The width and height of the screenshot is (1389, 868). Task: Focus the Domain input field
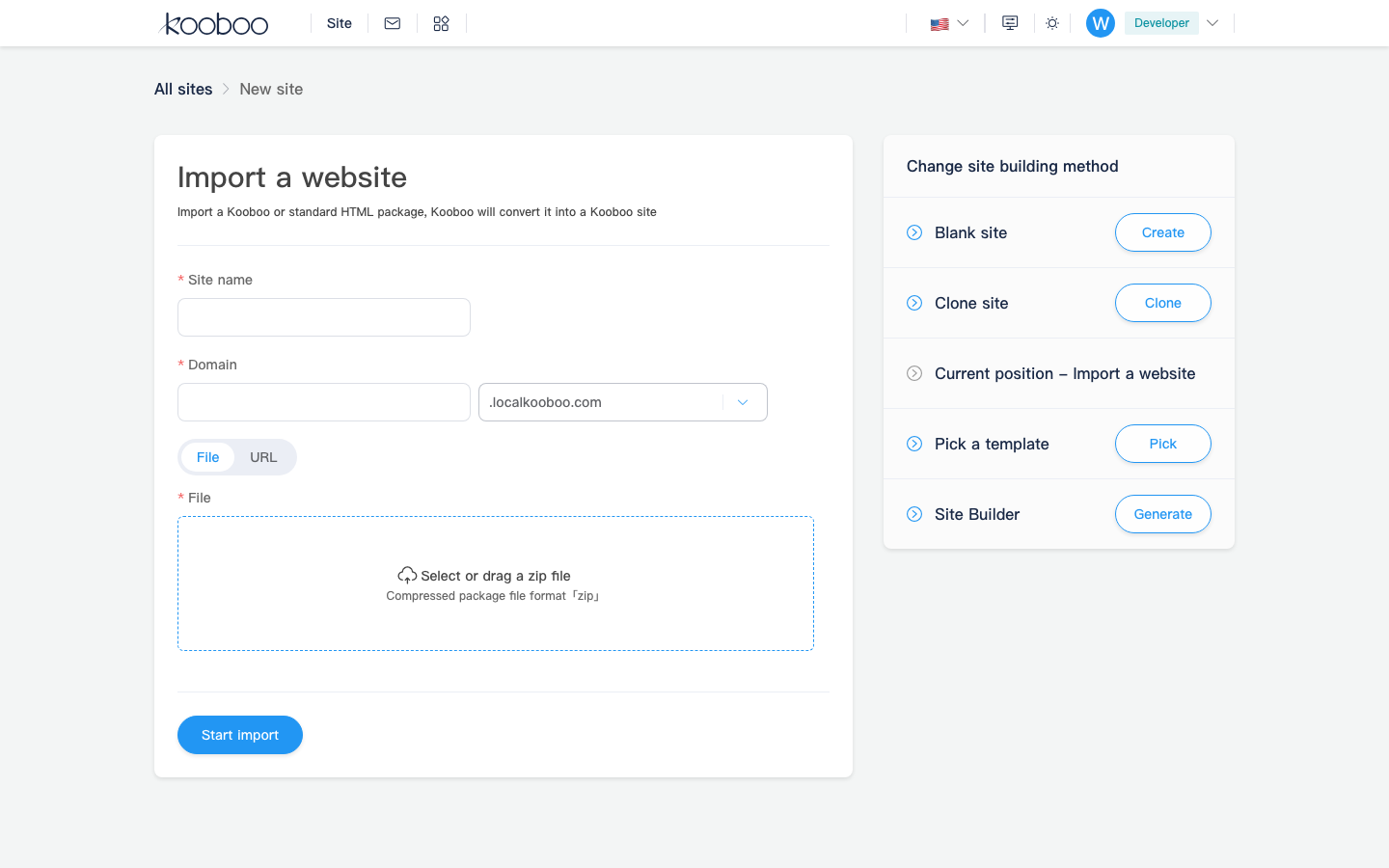click(324, 402)
